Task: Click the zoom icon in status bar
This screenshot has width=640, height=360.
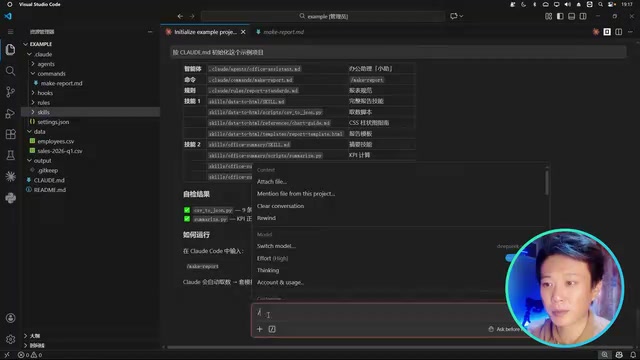Action: 604,355
